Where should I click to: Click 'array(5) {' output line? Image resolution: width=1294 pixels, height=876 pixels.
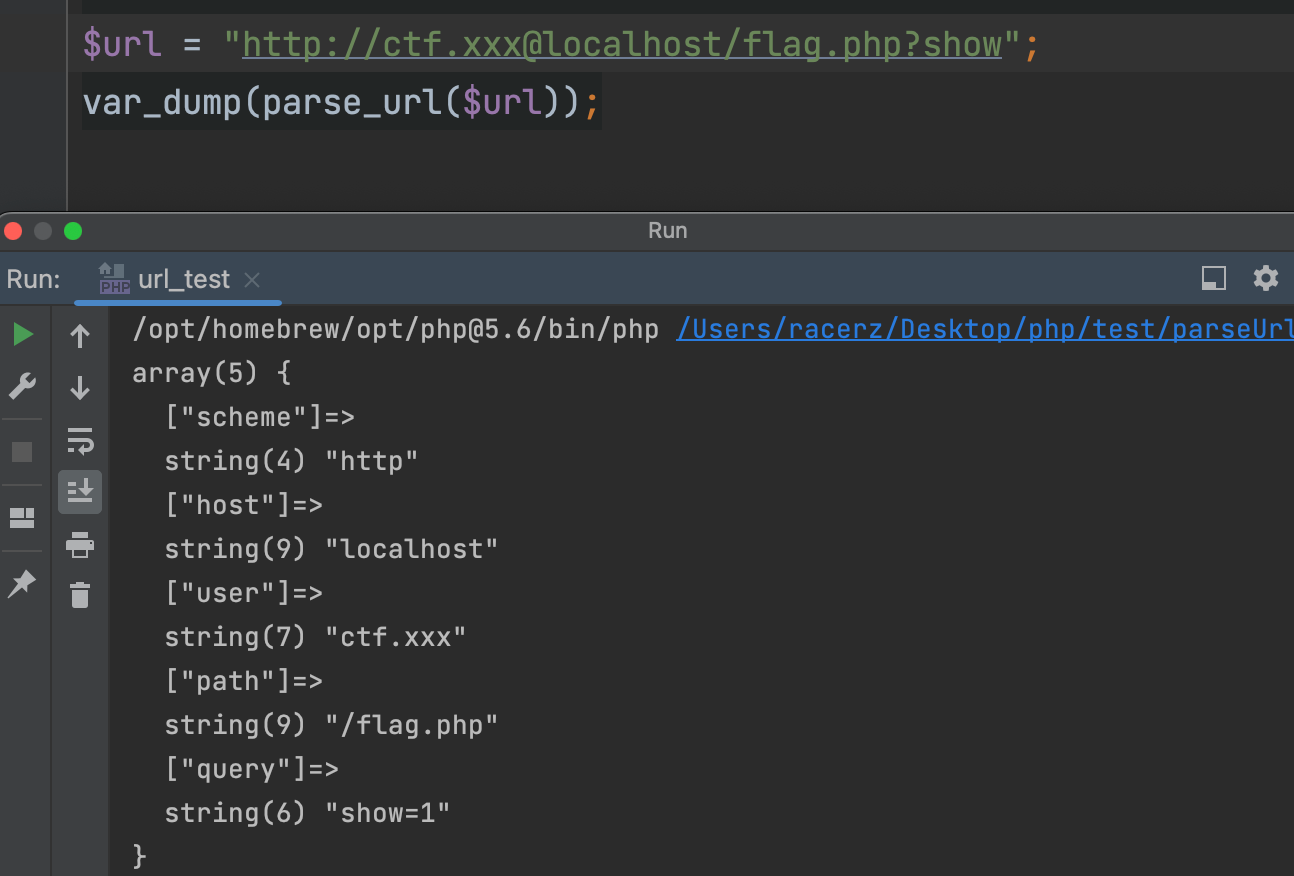(211, 373)
